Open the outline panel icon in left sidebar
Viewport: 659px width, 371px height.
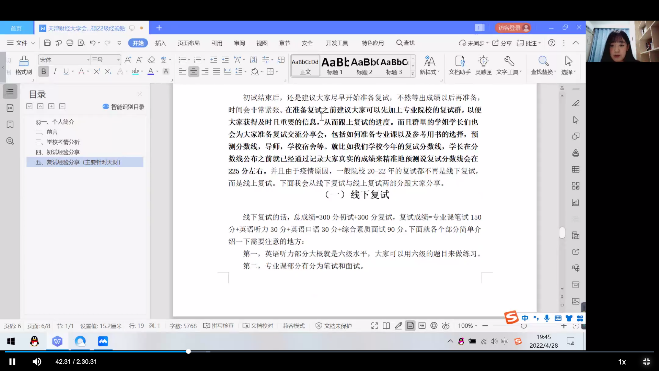point(10,91)
